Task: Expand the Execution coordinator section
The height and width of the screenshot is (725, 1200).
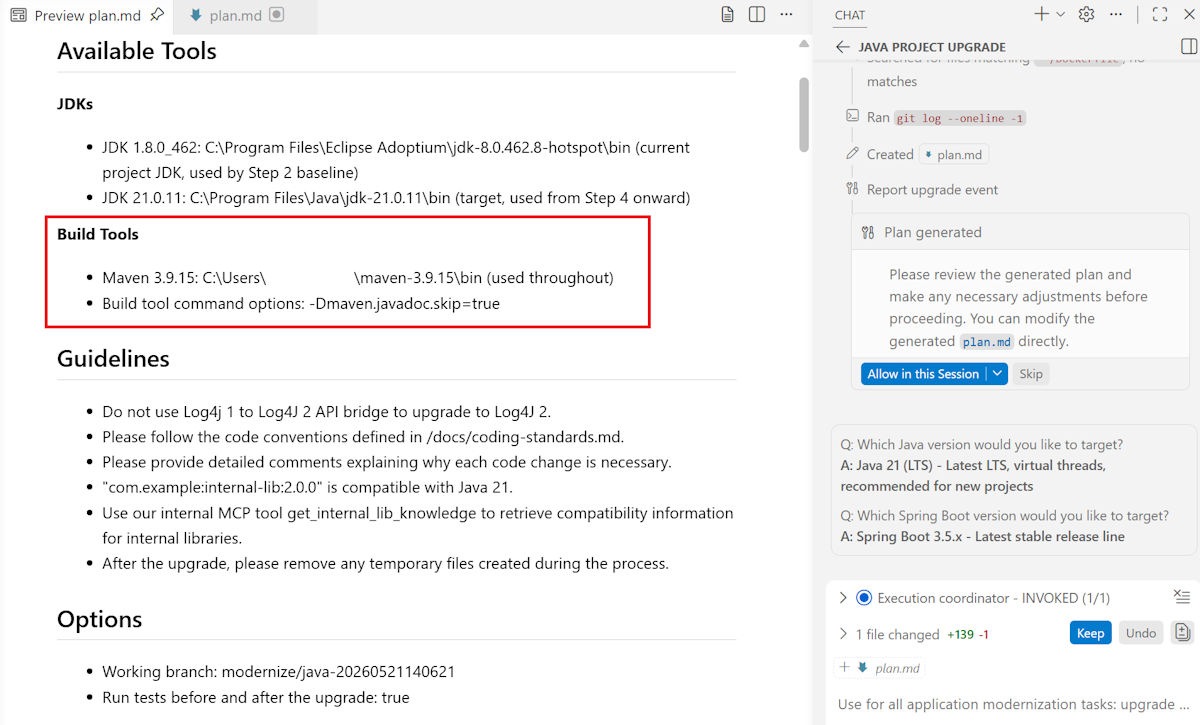Action: coord(843,598)
